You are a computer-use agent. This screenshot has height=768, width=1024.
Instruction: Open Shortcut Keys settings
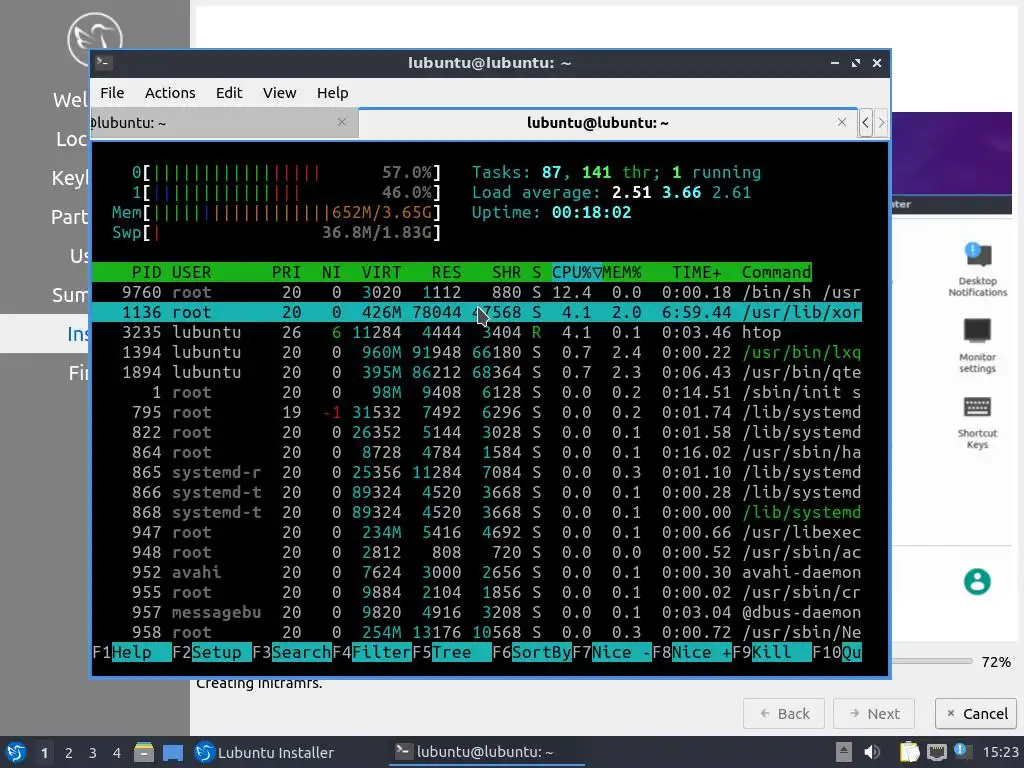pyautogui.click(x=977, y=423)
